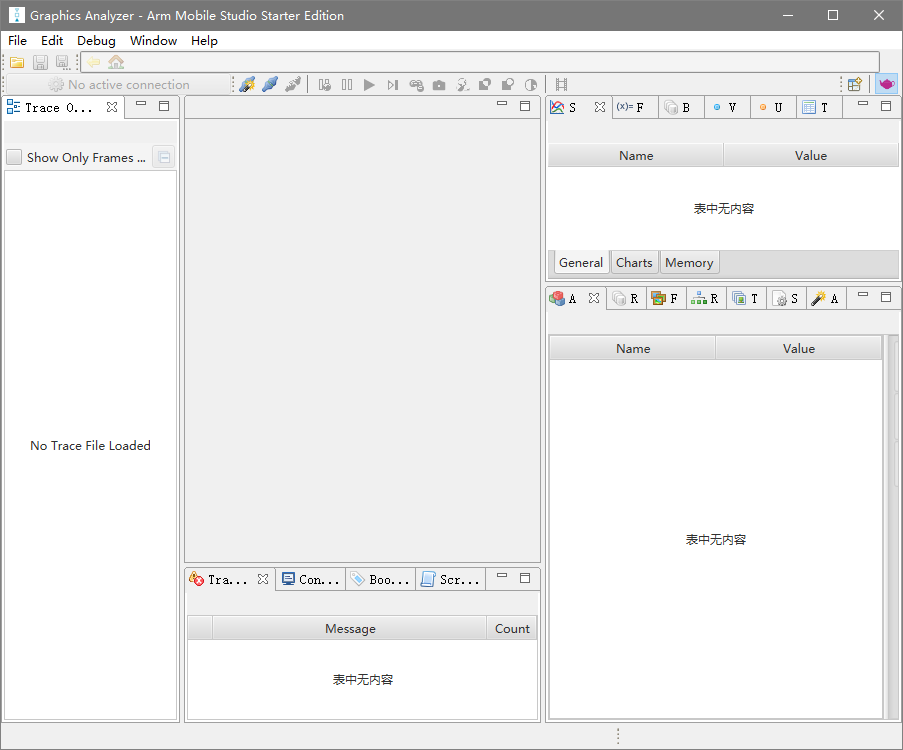
Task: Switch to the R tab beside the A tab
Action: click(626, 298)
